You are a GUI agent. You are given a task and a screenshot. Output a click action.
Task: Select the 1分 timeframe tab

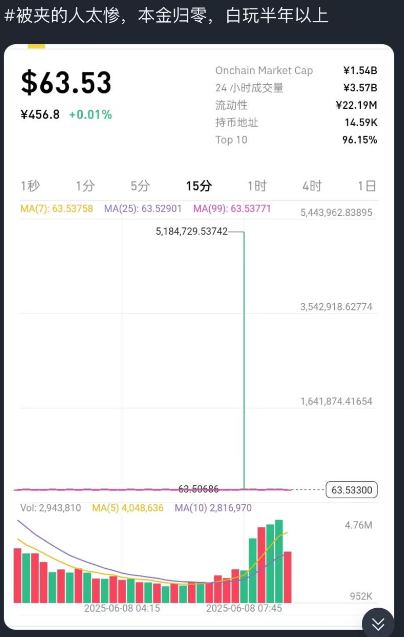point(85,186)
